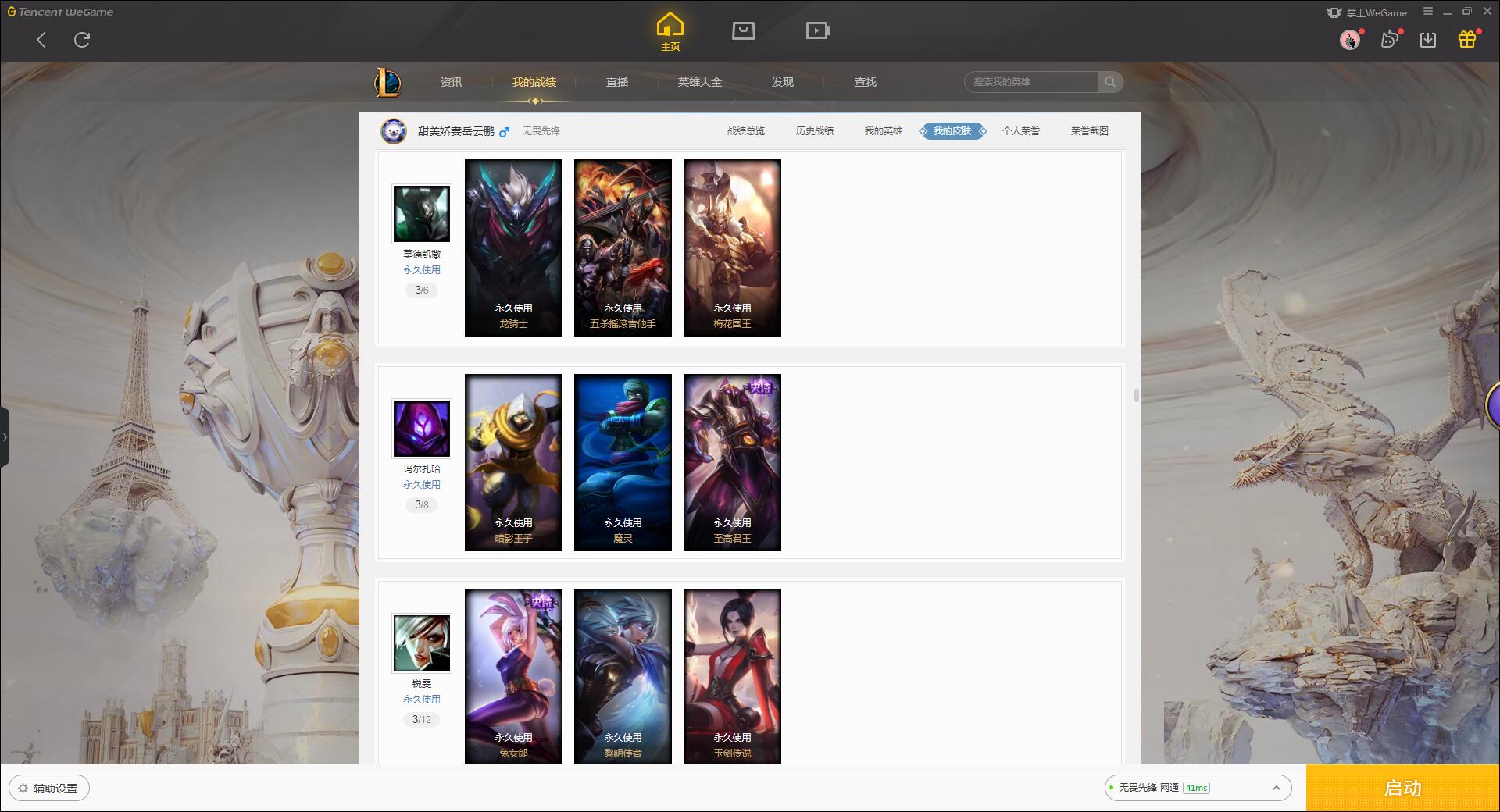1500x812 pixels.
Task: Click the summoner profile avatar
Action: point(394,131)
